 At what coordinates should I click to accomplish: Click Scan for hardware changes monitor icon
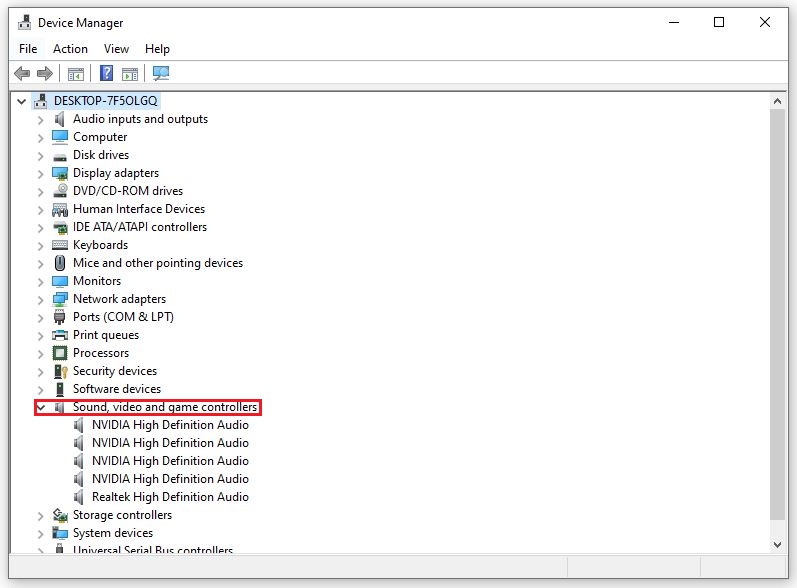161,74
